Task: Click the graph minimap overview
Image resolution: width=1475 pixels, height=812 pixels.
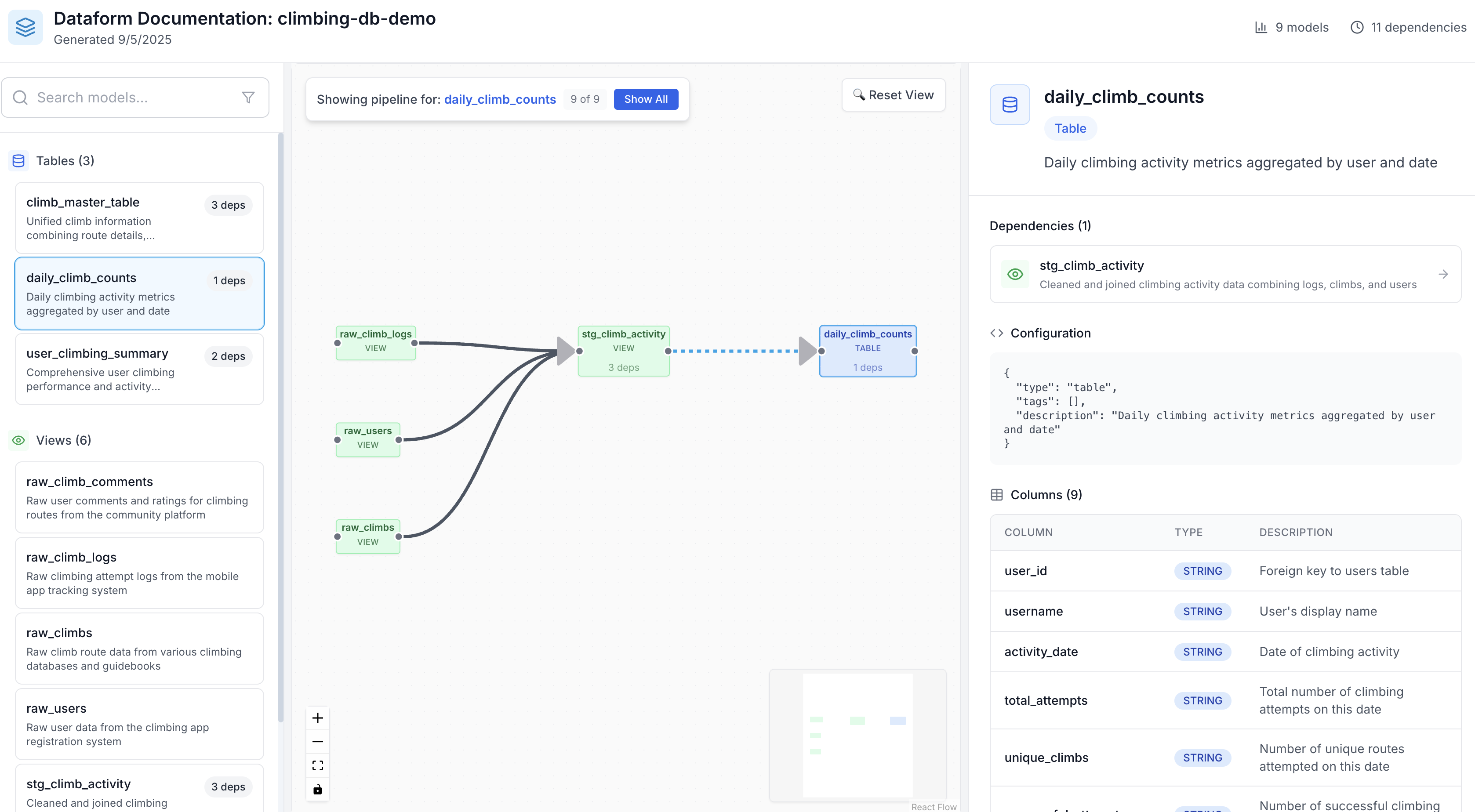Action: 857,735
